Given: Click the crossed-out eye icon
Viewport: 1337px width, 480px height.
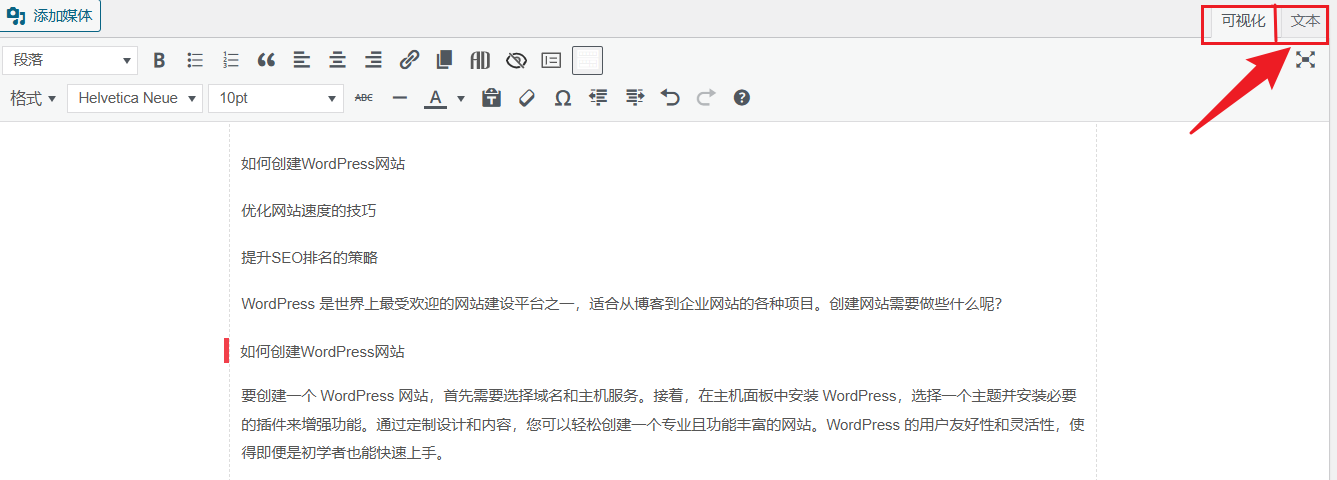Looking at the screenshot, I should (516, 60).
